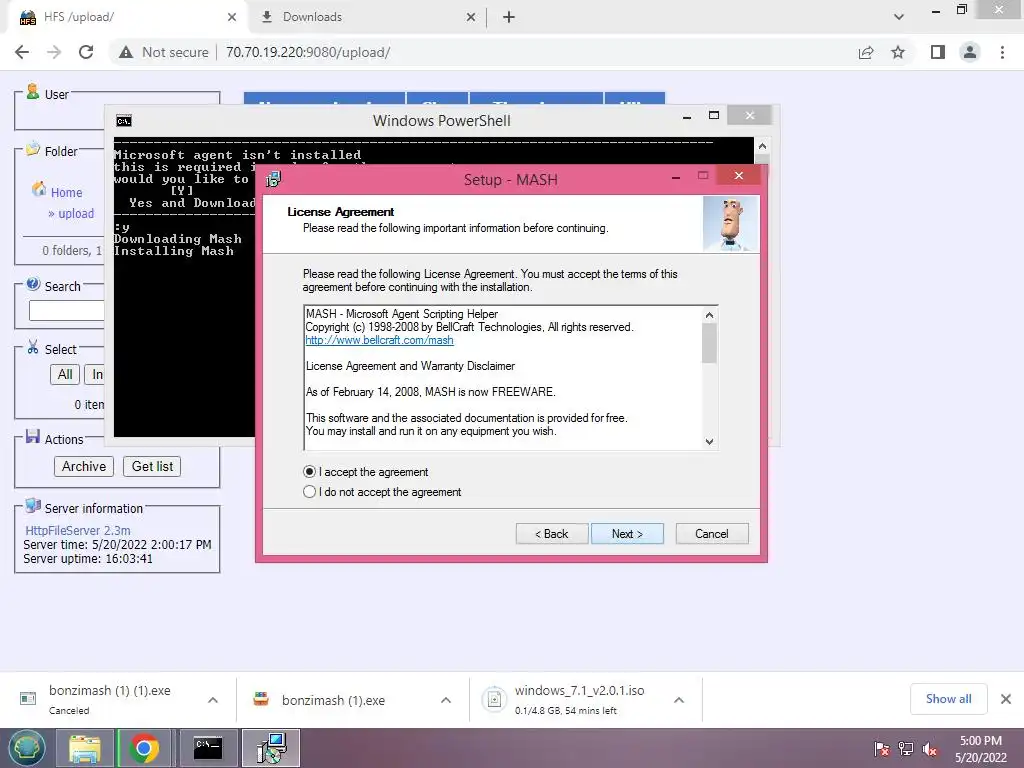The image size is (1024, 768).
Task: Click Show all downloads
Action: [x=948, y=699]
